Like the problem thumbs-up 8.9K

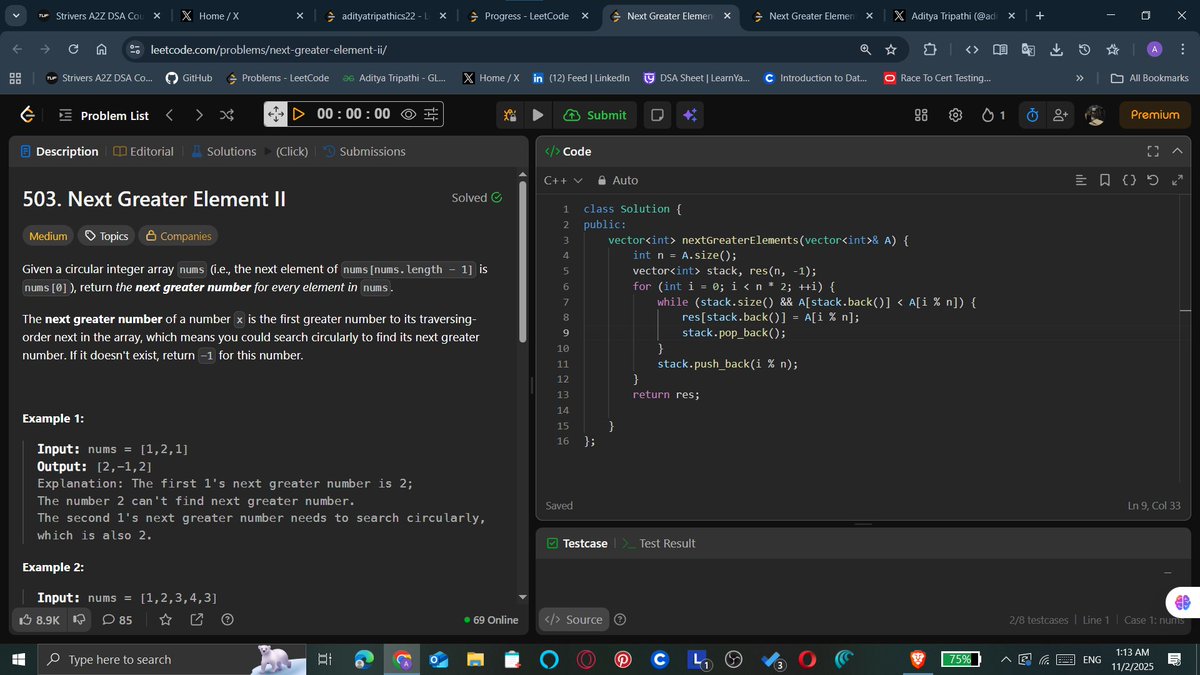click(x=40, y=620)
